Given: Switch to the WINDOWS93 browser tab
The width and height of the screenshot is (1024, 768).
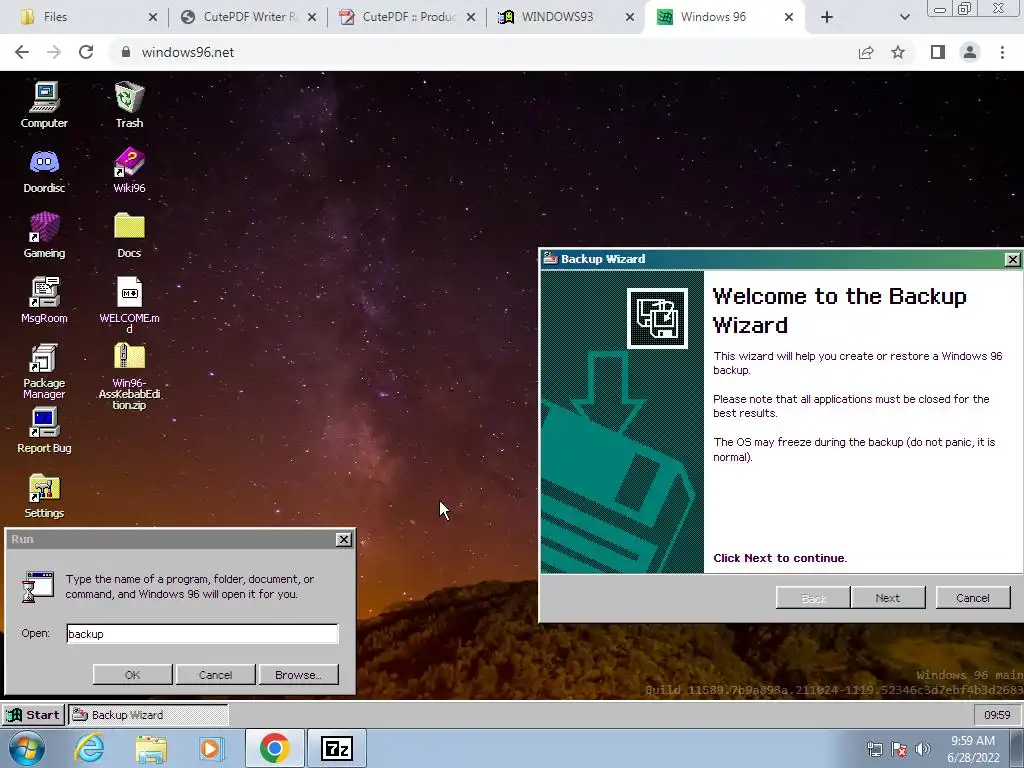Looking at the screenshot, I should click(566, 17).
